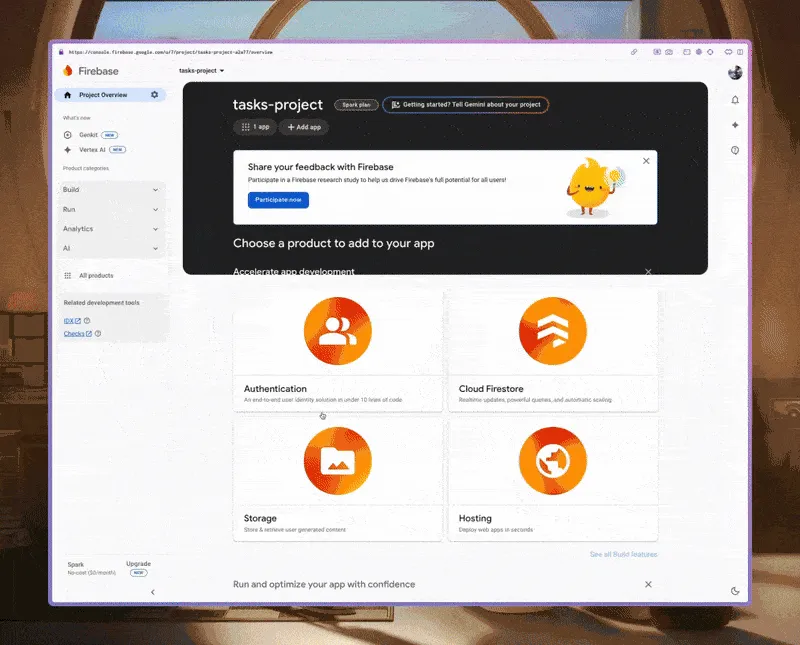This screenshot has height=645, width=800.
Task: Click the Cloud Firestore icon
Action: [552, 332]
